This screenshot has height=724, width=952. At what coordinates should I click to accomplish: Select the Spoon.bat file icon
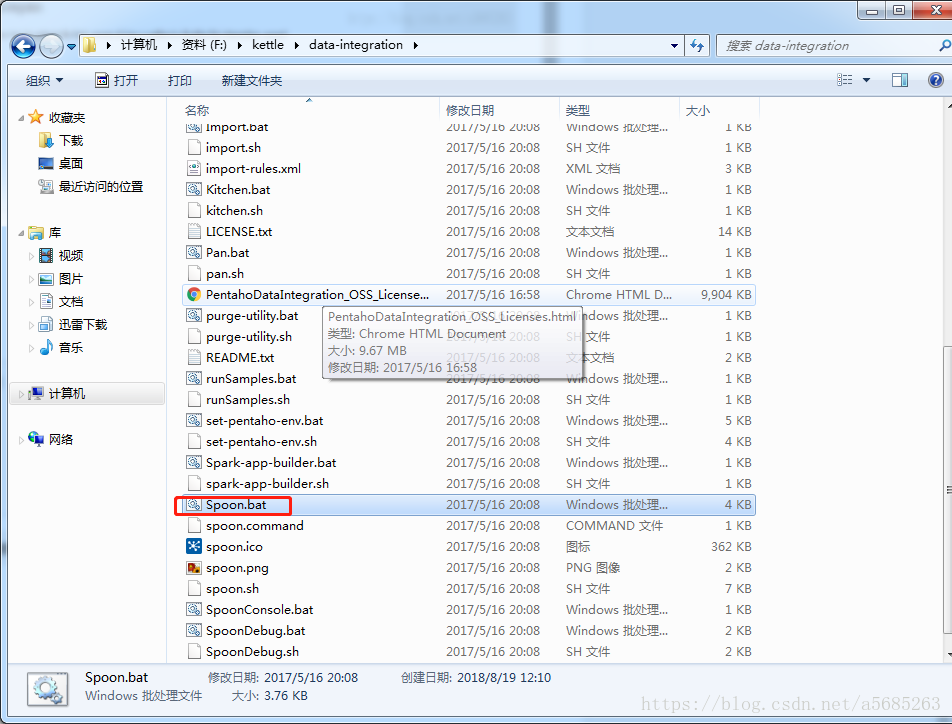(194, 504)
